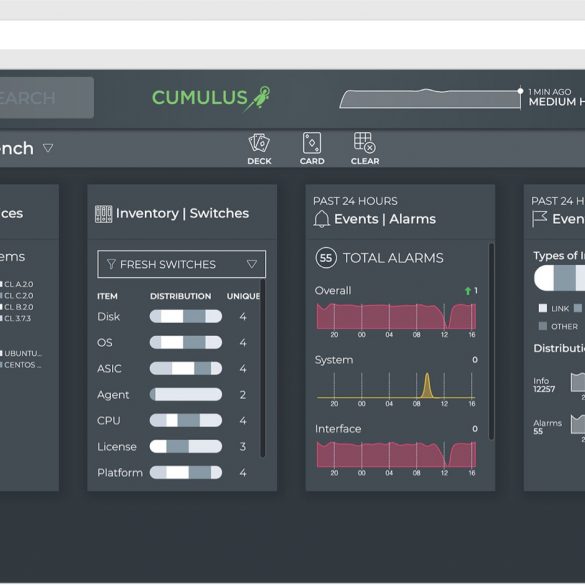The width and height of the screenshot is (585, 585).
Task: Click the OTHER legend swatch
Action: tap(543, 326)
